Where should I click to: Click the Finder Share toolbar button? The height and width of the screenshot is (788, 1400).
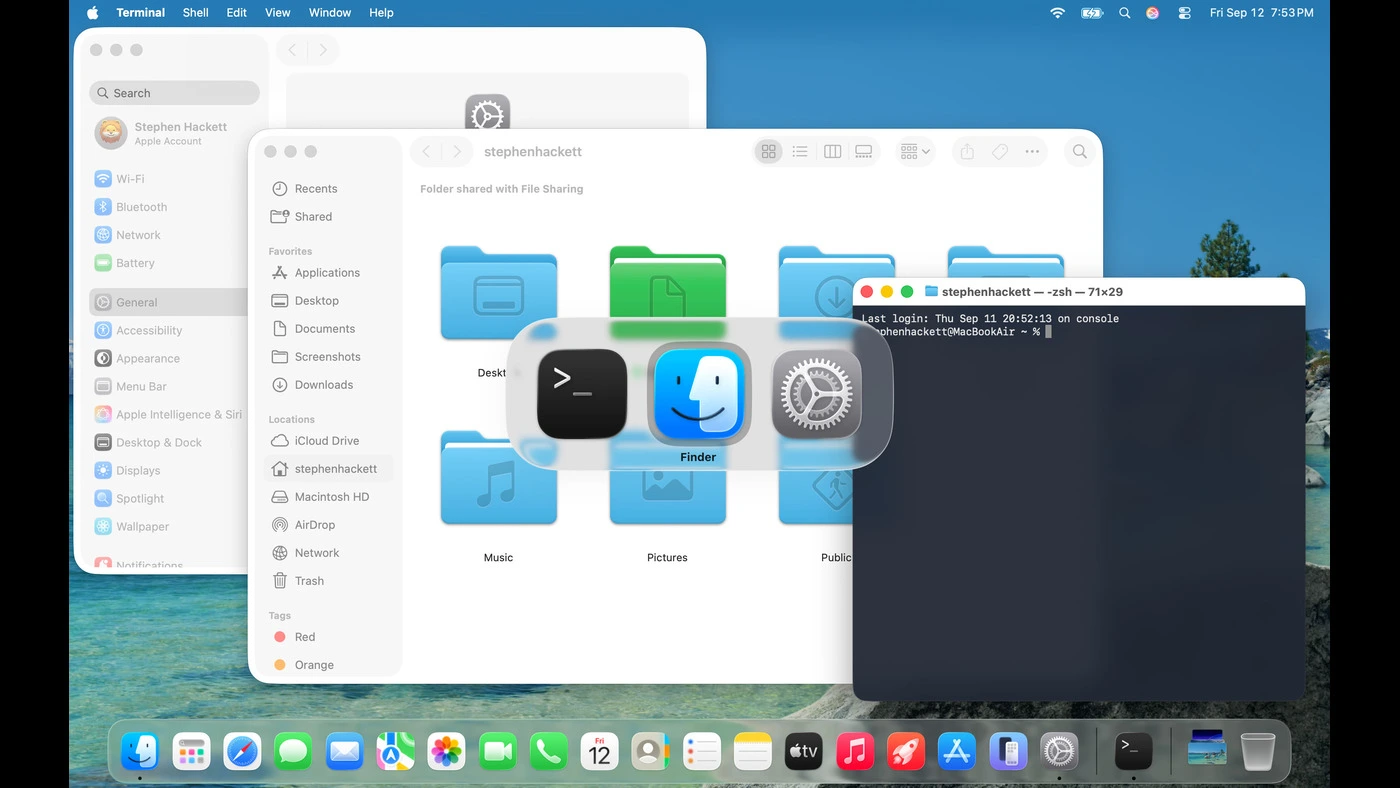967,152
